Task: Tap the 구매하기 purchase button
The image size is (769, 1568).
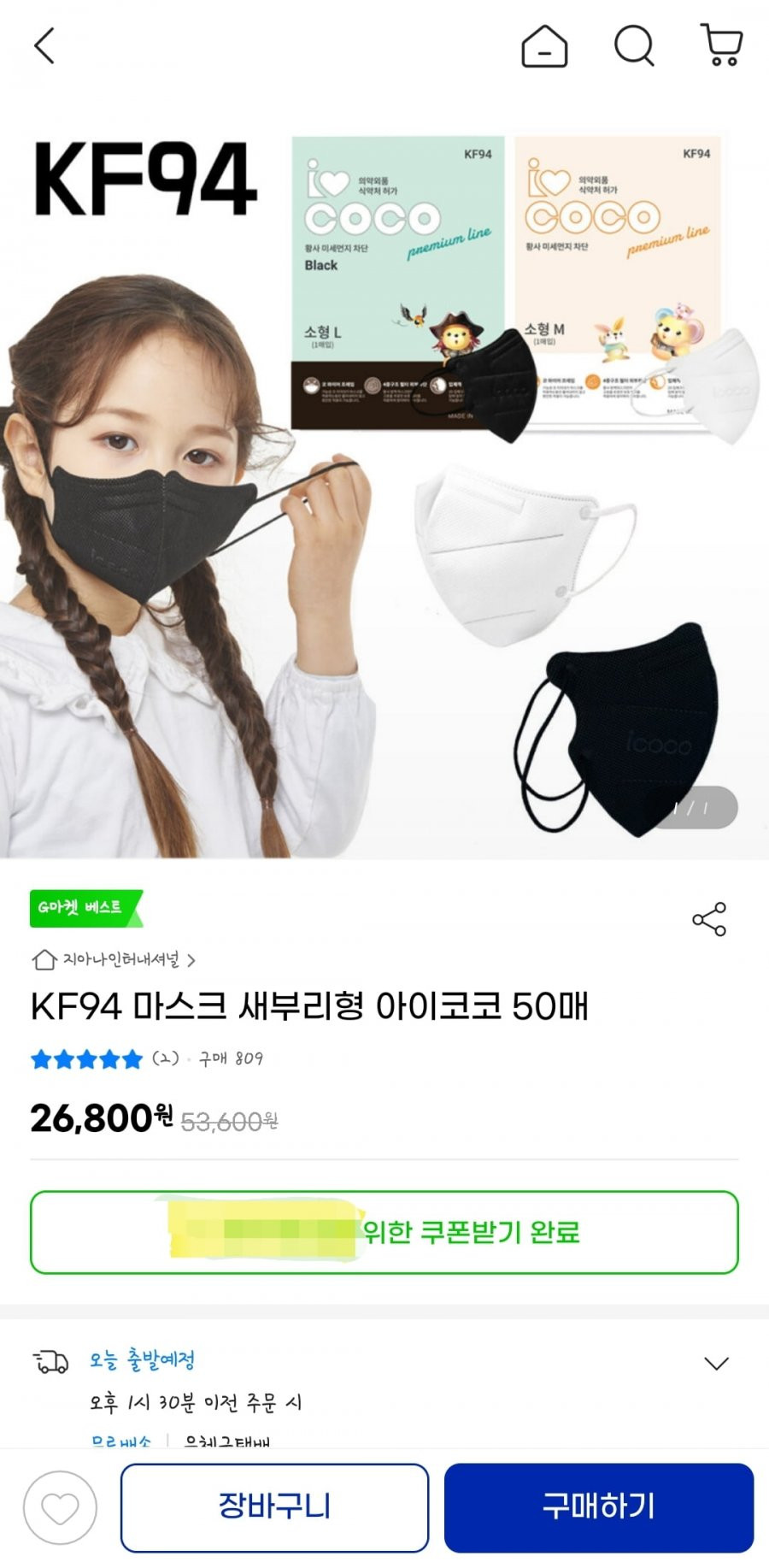Action: click(x=599, y=1507)
